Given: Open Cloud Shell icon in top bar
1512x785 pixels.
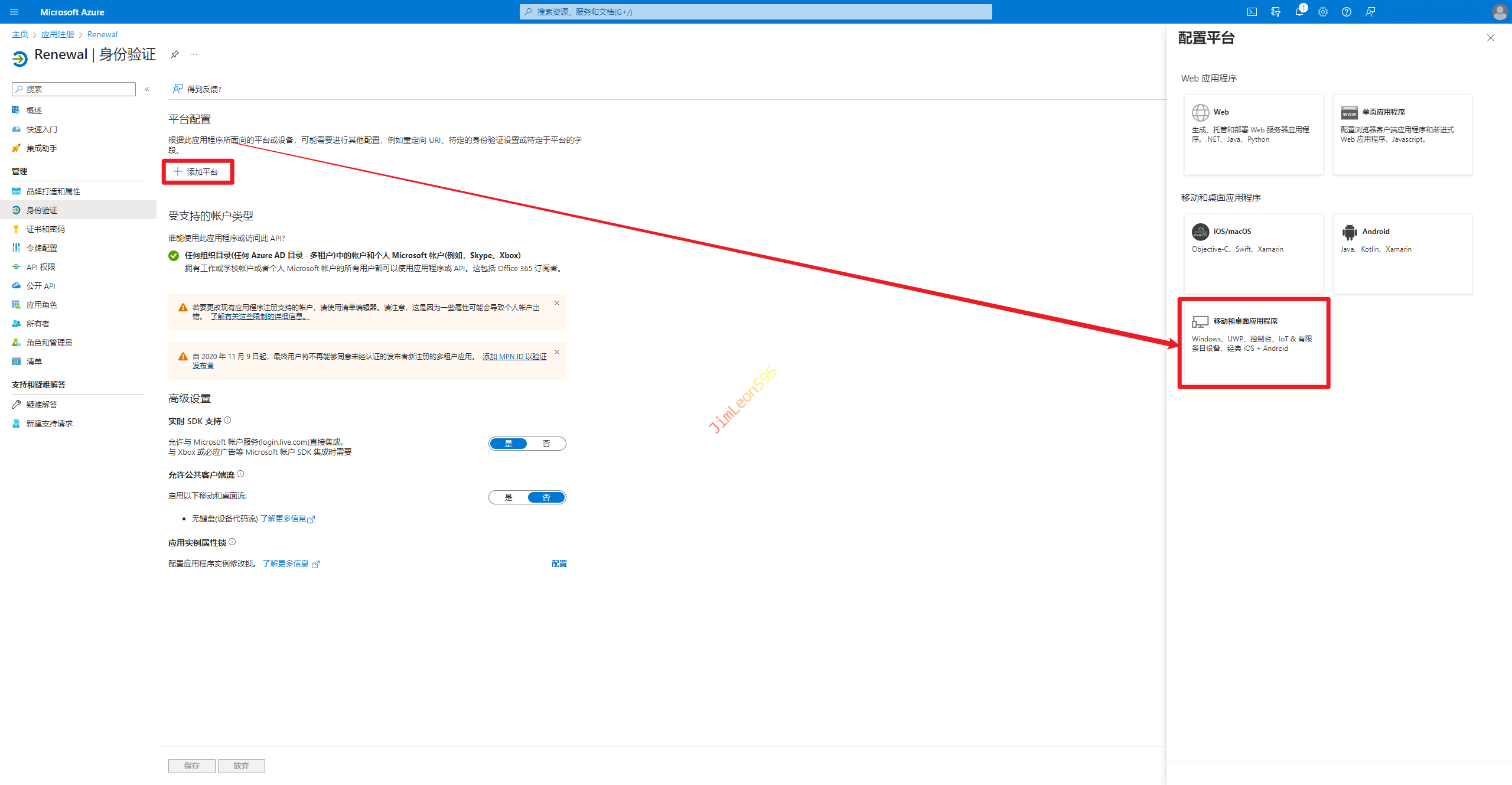Looking at the screenshot, I should [x=1252, y=12].
